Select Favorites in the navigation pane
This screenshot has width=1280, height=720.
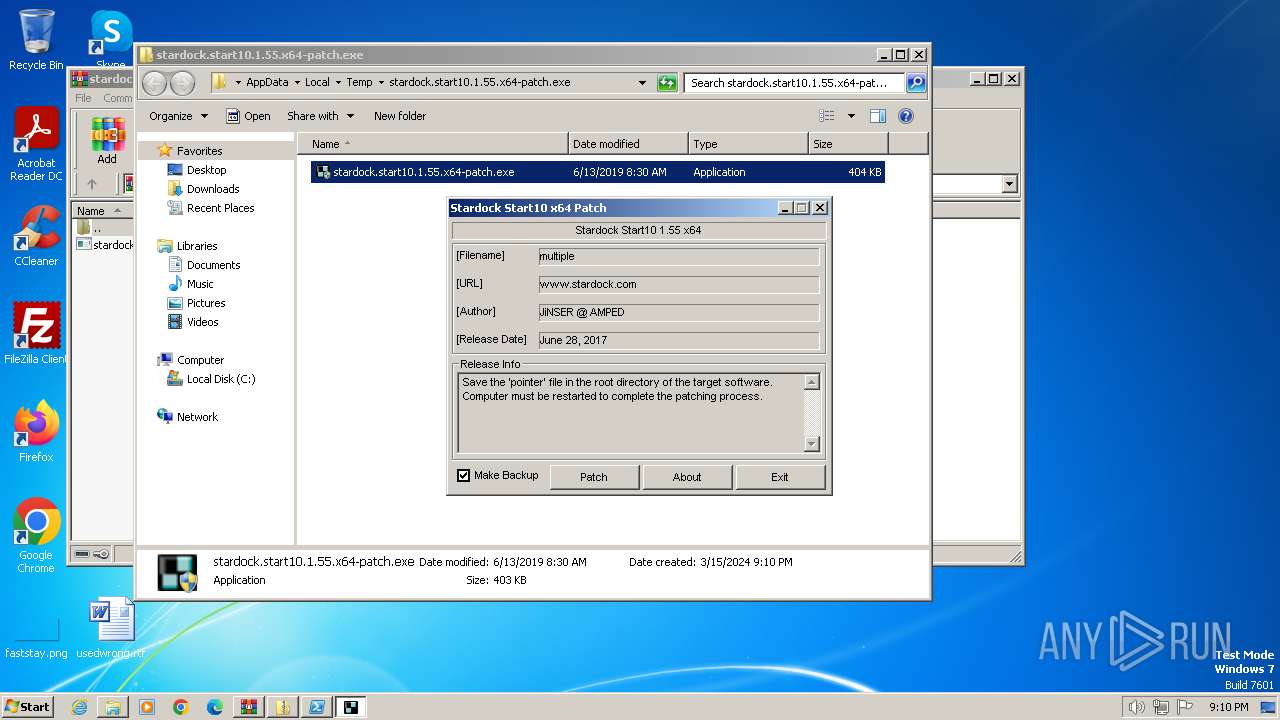200,151
